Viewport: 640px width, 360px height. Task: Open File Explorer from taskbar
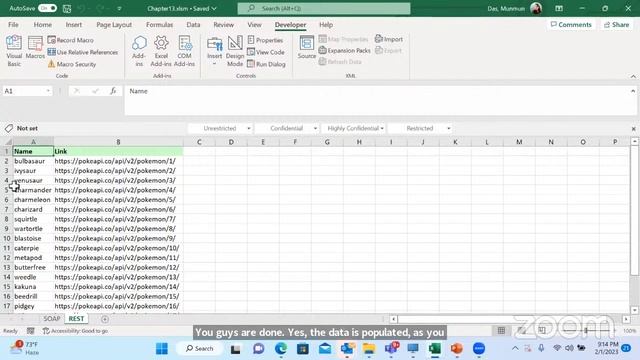(369, 349)
